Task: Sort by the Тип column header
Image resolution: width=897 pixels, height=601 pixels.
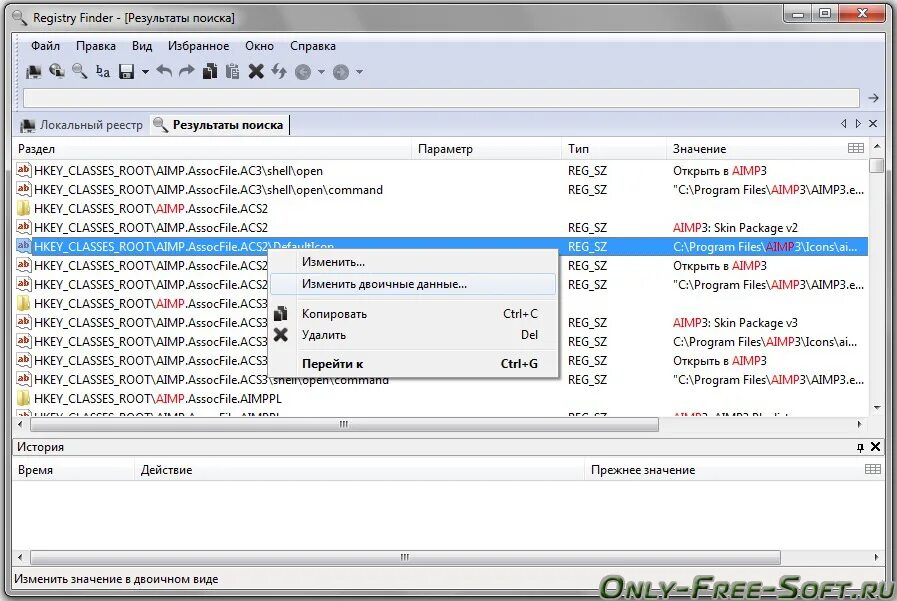Action: pos(614,149)
